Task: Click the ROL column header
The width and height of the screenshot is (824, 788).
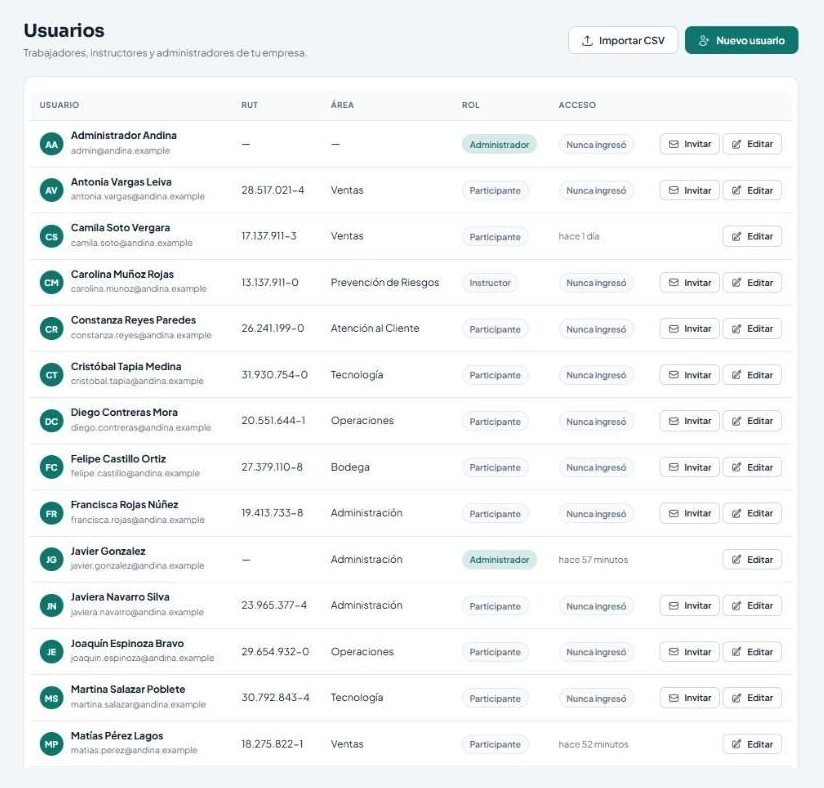Action: [471, 105]
